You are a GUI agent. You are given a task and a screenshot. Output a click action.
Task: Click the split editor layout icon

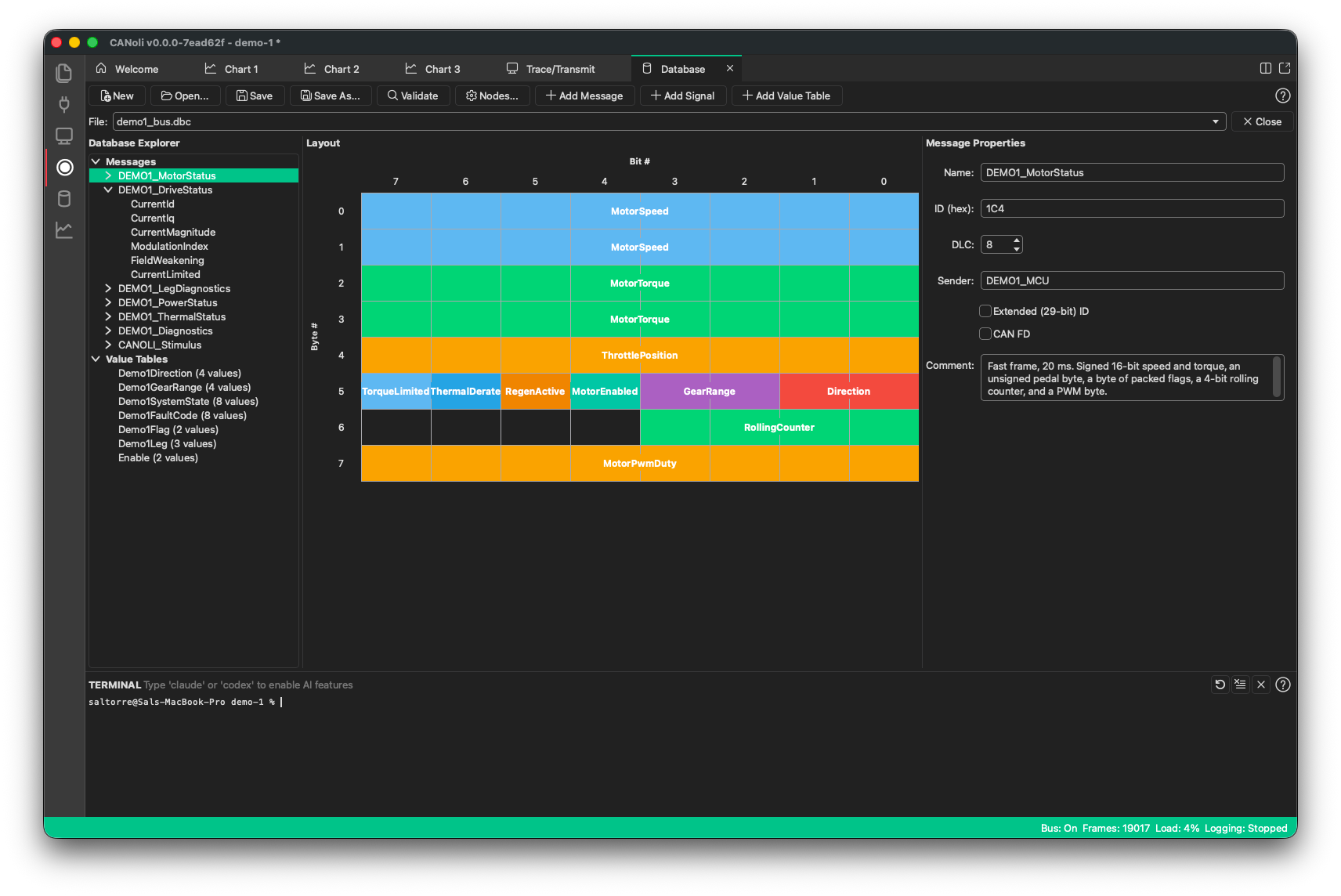(x=1266, y=68)
